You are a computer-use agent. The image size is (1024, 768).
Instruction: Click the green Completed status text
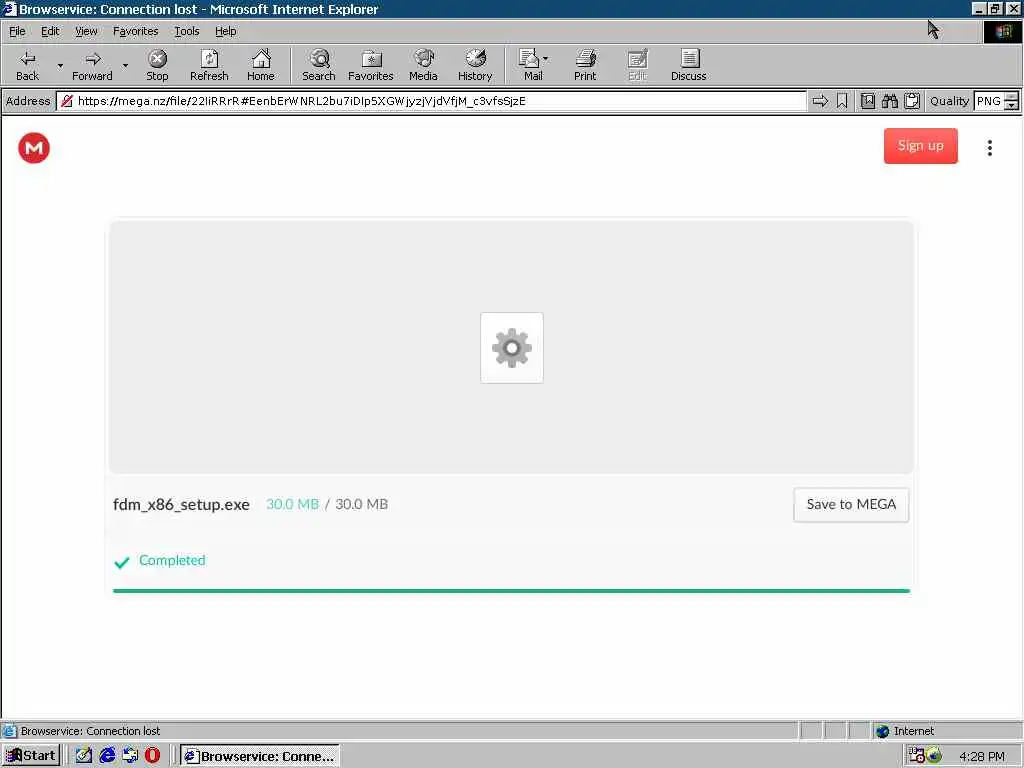click(x=172, y=560)
